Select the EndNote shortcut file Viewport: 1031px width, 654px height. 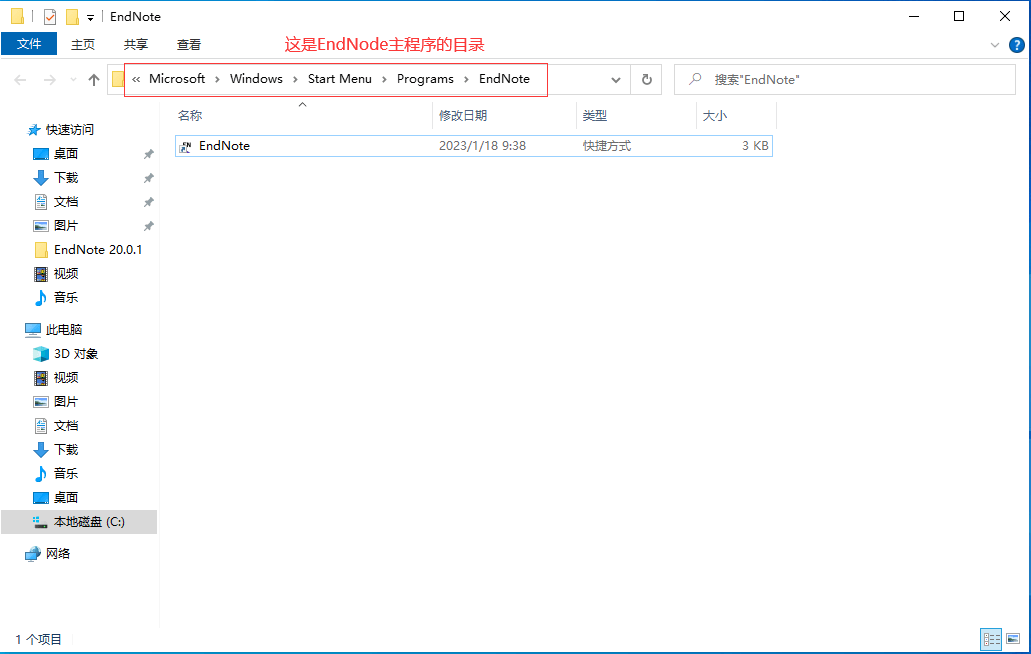473,146
